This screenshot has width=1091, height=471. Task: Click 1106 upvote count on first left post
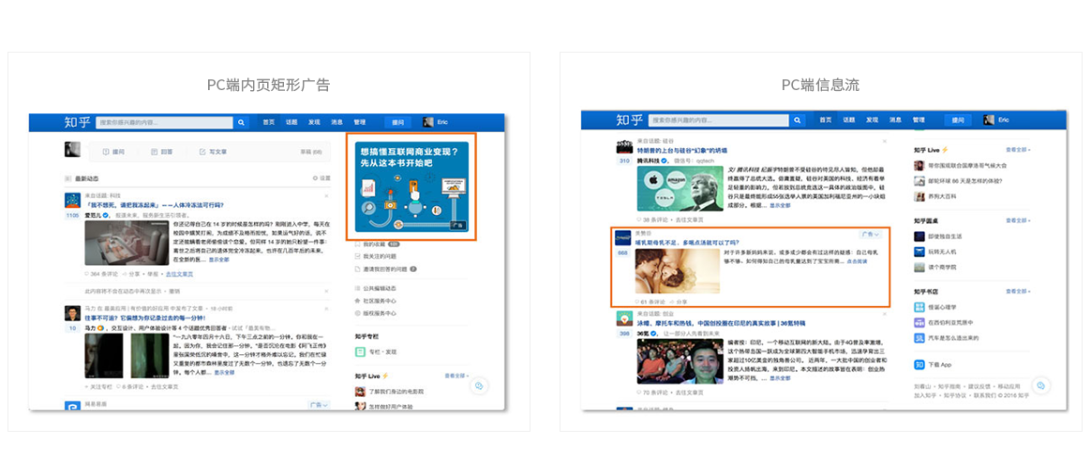72,215
